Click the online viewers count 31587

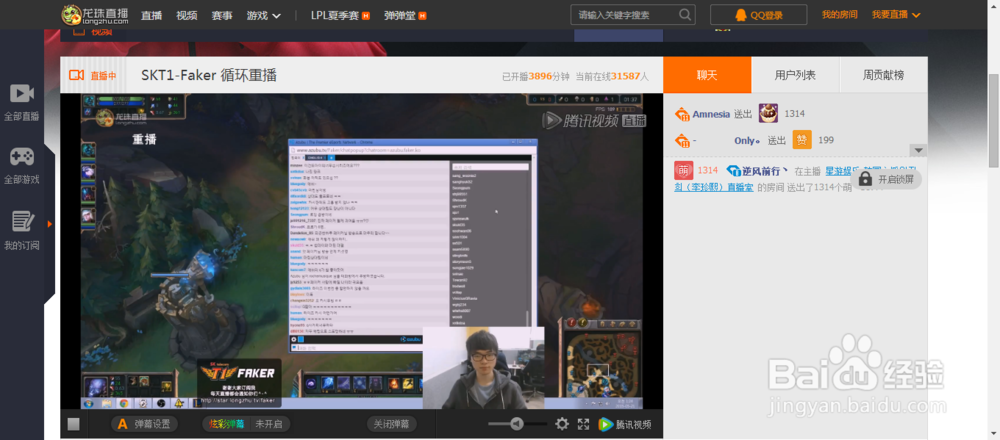click(x=626, y=77)
